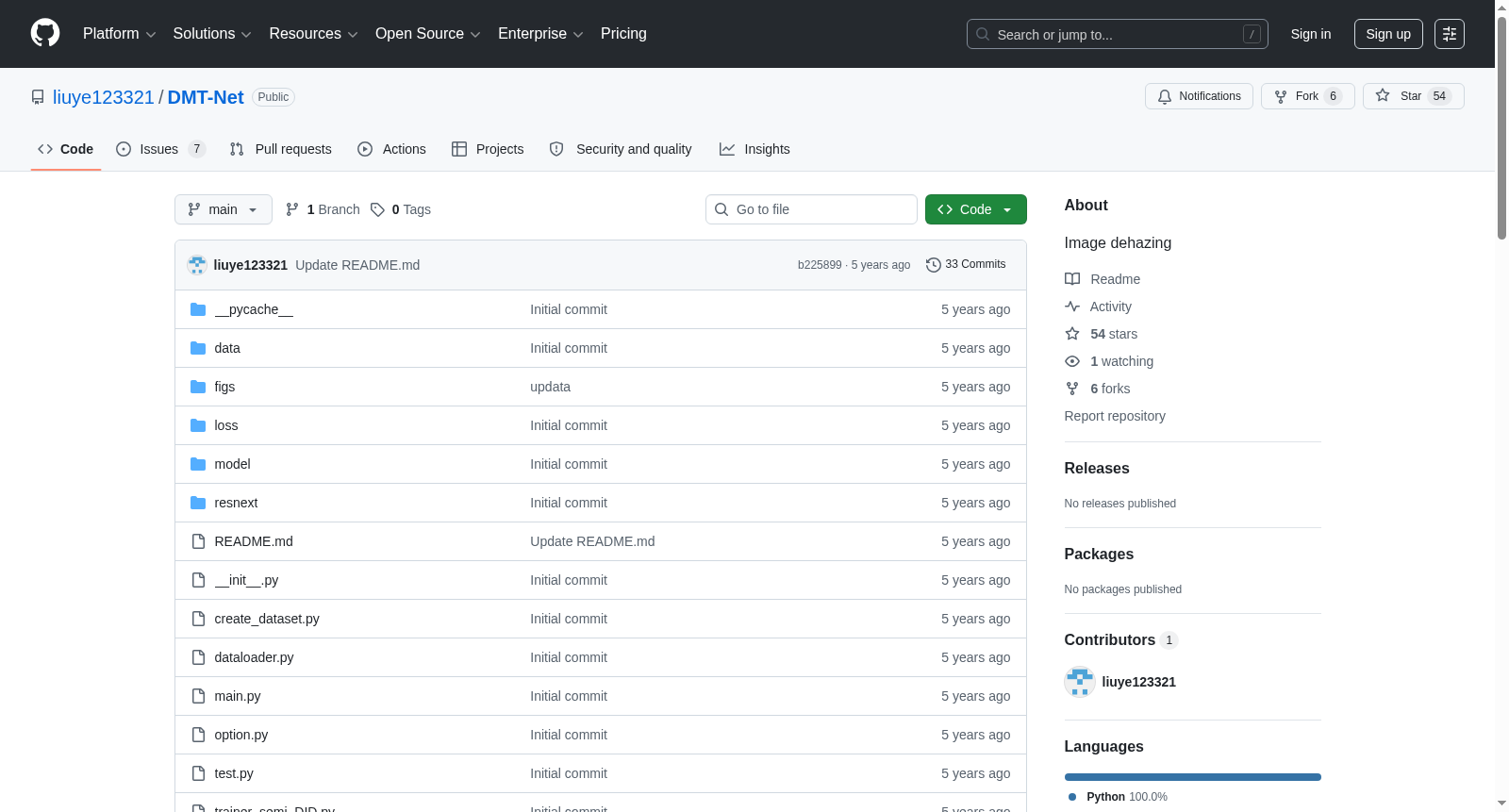Open the Pull requests tab
The image size is (1509, 812).
[x=281, y=149]
